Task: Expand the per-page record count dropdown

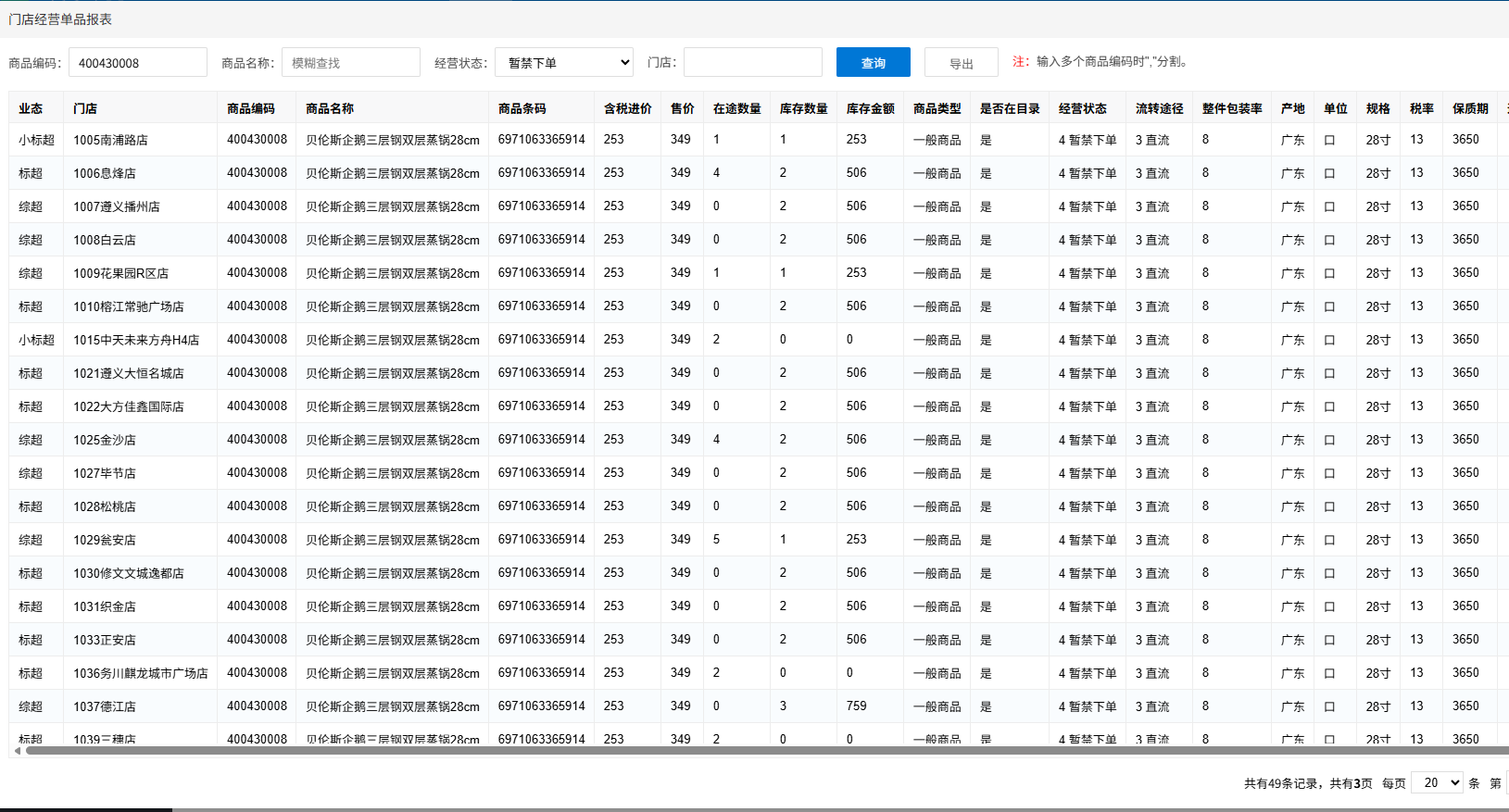Action: click(x=1436, y=783)
